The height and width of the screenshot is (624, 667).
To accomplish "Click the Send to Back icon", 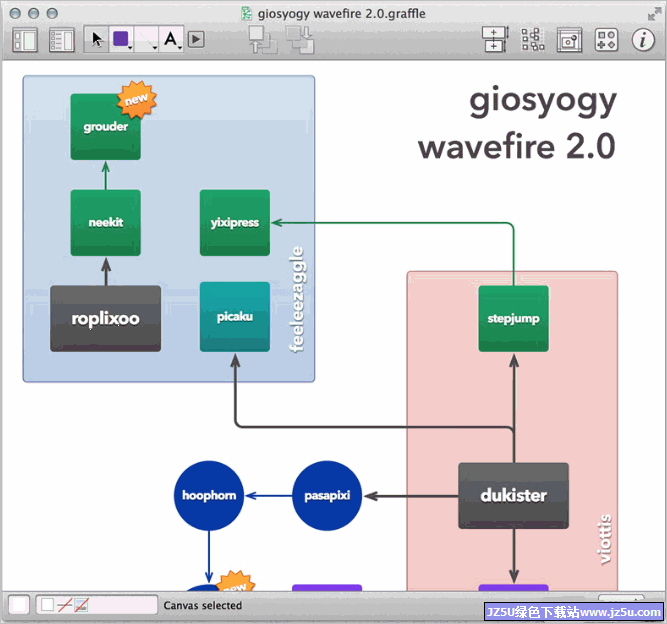I will point(299,39).
